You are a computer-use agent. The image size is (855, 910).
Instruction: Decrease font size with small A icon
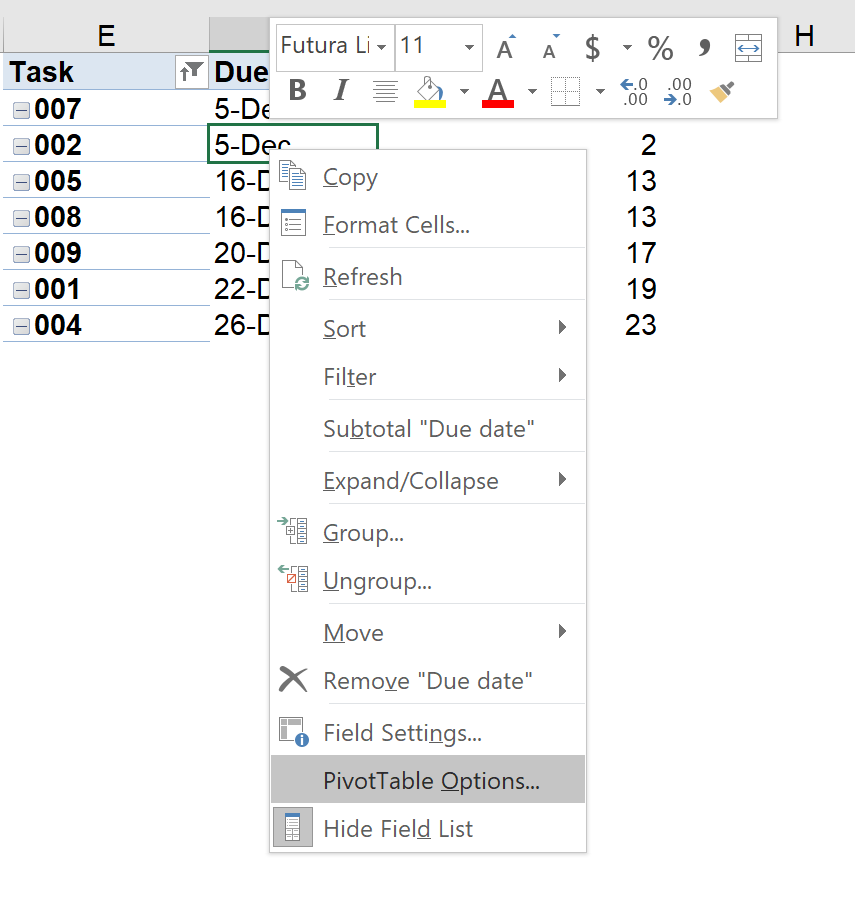[x=549, y=47]
